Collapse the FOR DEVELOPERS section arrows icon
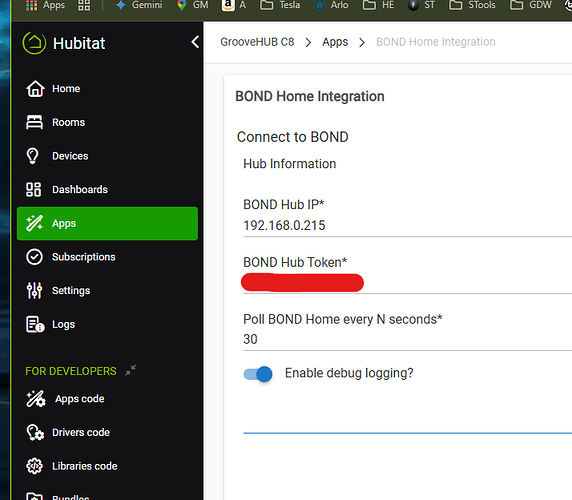 [131, 370]
